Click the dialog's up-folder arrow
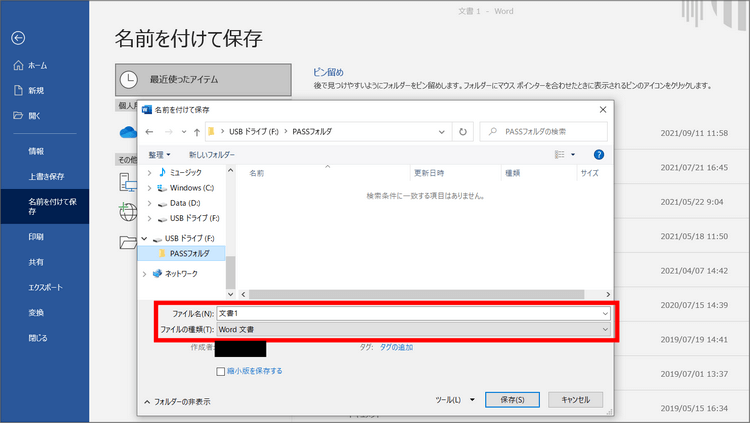Screen dimensions: 750x423 pos(196,131)
